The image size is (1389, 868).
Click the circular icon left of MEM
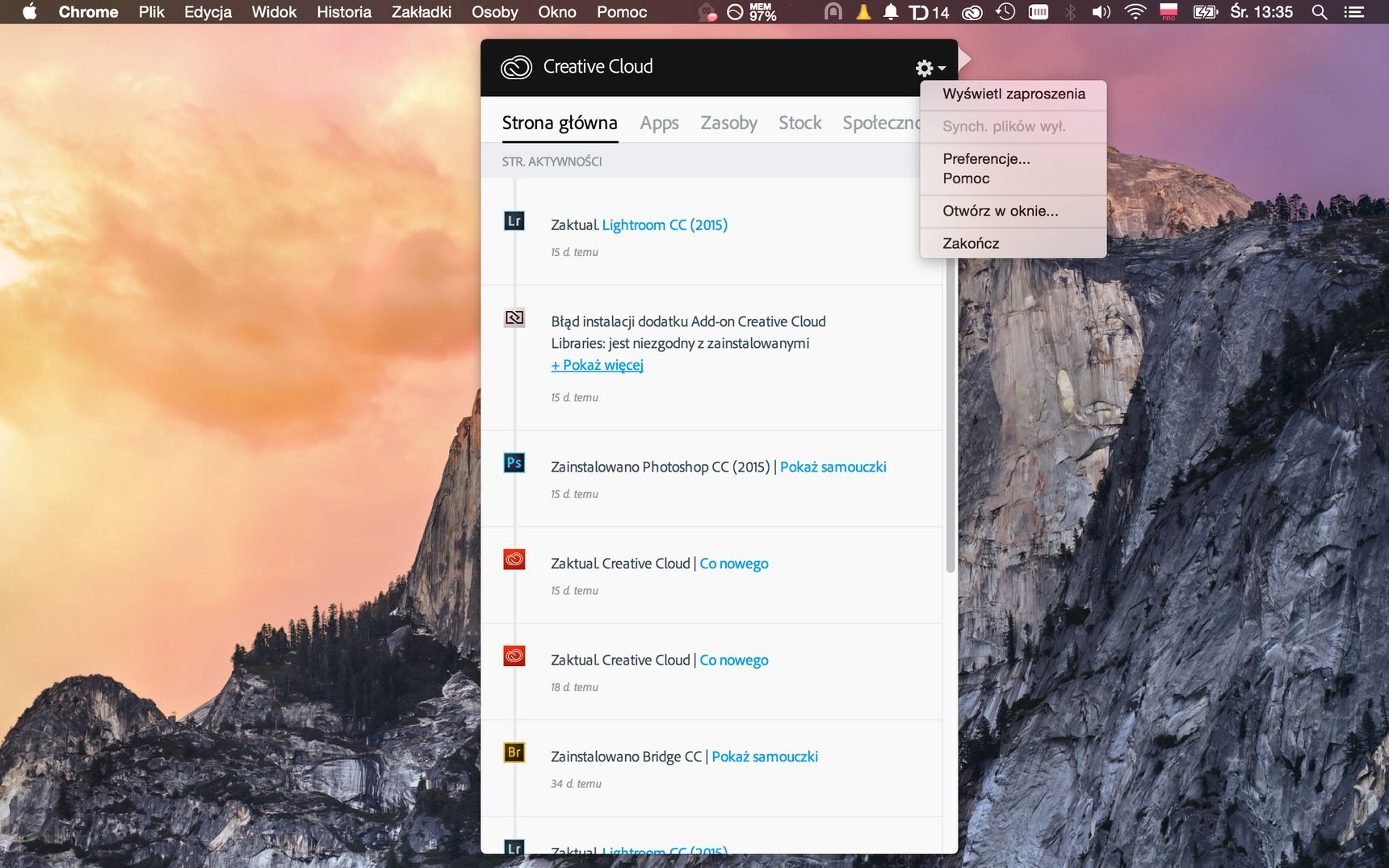[x=735, y=12]
